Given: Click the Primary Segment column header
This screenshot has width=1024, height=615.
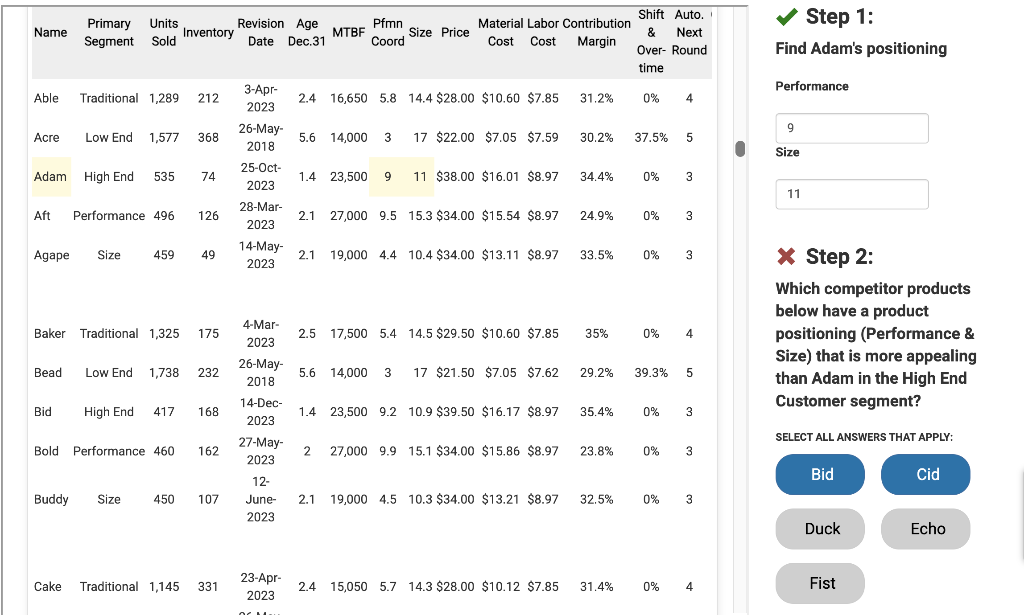Looking at the screenshot, I should tap(109, 33).
